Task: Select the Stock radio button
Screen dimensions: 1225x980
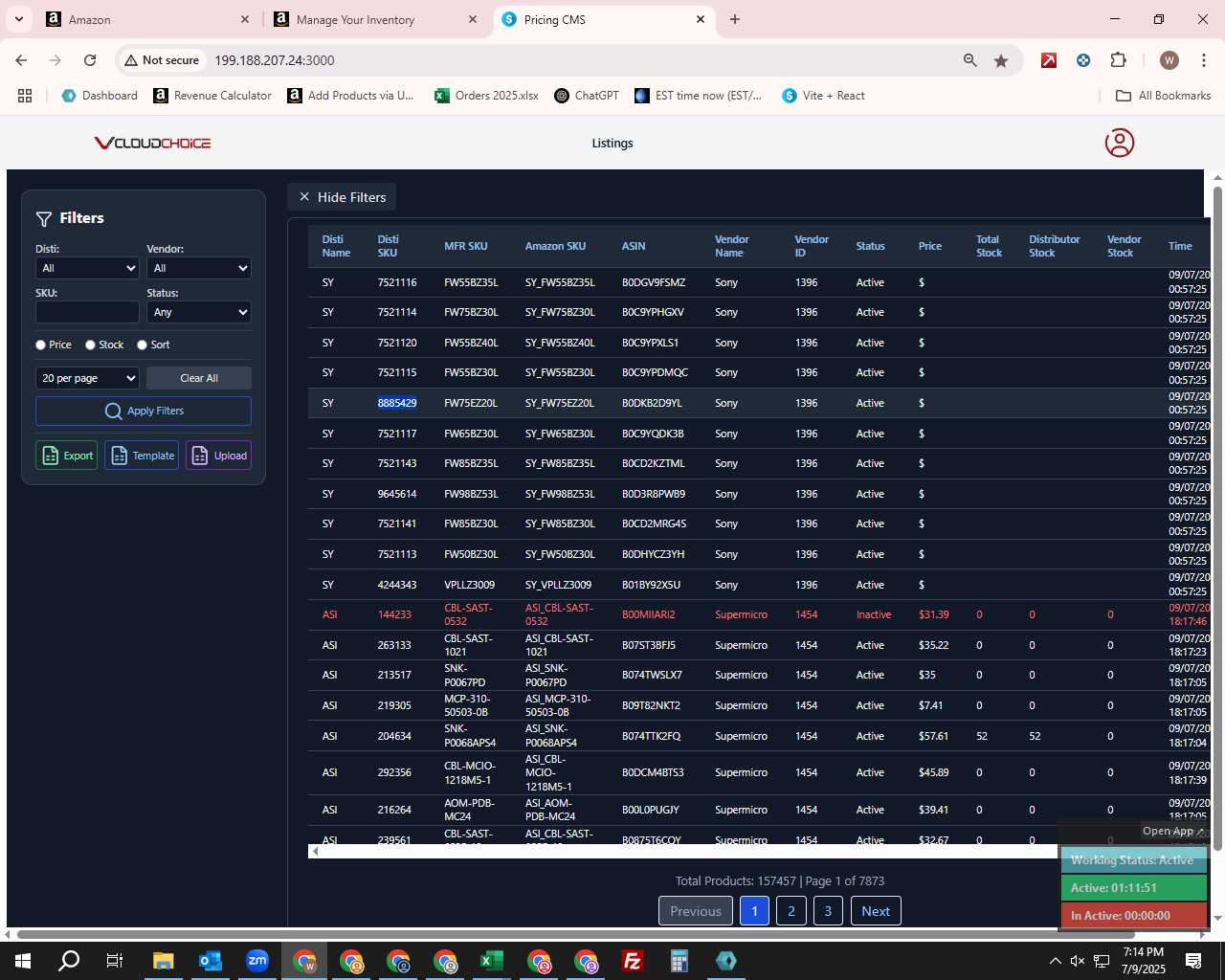Action: (x=90, y=345)
